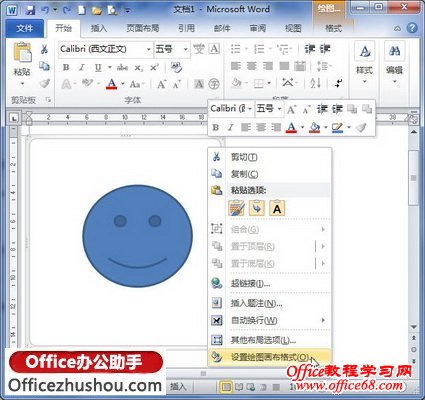The image size is (425, 400).
Task: Click the ribbon font color red A
Action: 112,84
